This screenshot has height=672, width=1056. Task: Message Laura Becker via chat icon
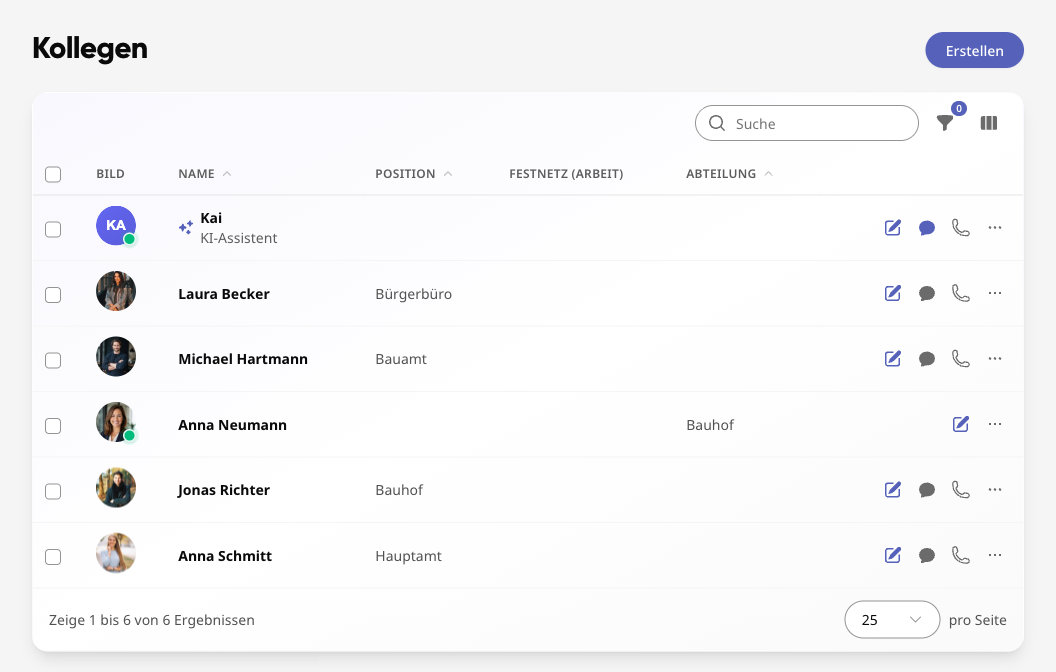(x=927, y=294)
